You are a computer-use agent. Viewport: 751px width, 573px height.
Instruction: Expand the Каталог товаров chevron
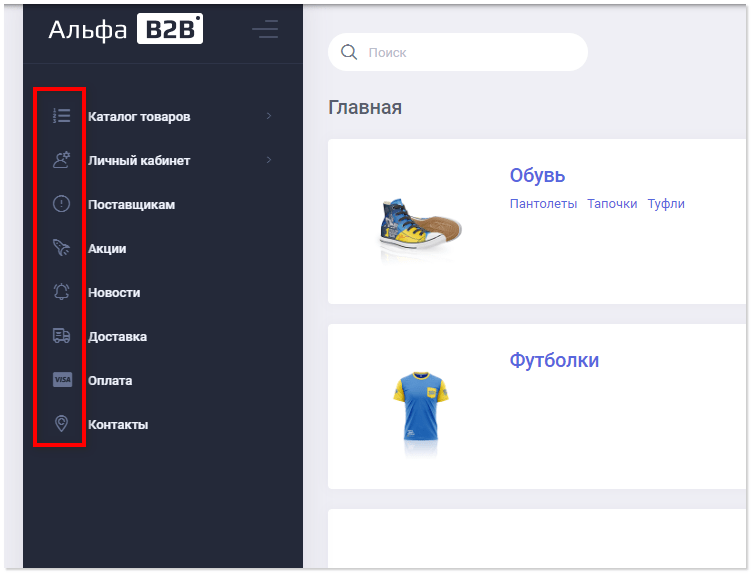pyautogui.click(x=269, y=116)
